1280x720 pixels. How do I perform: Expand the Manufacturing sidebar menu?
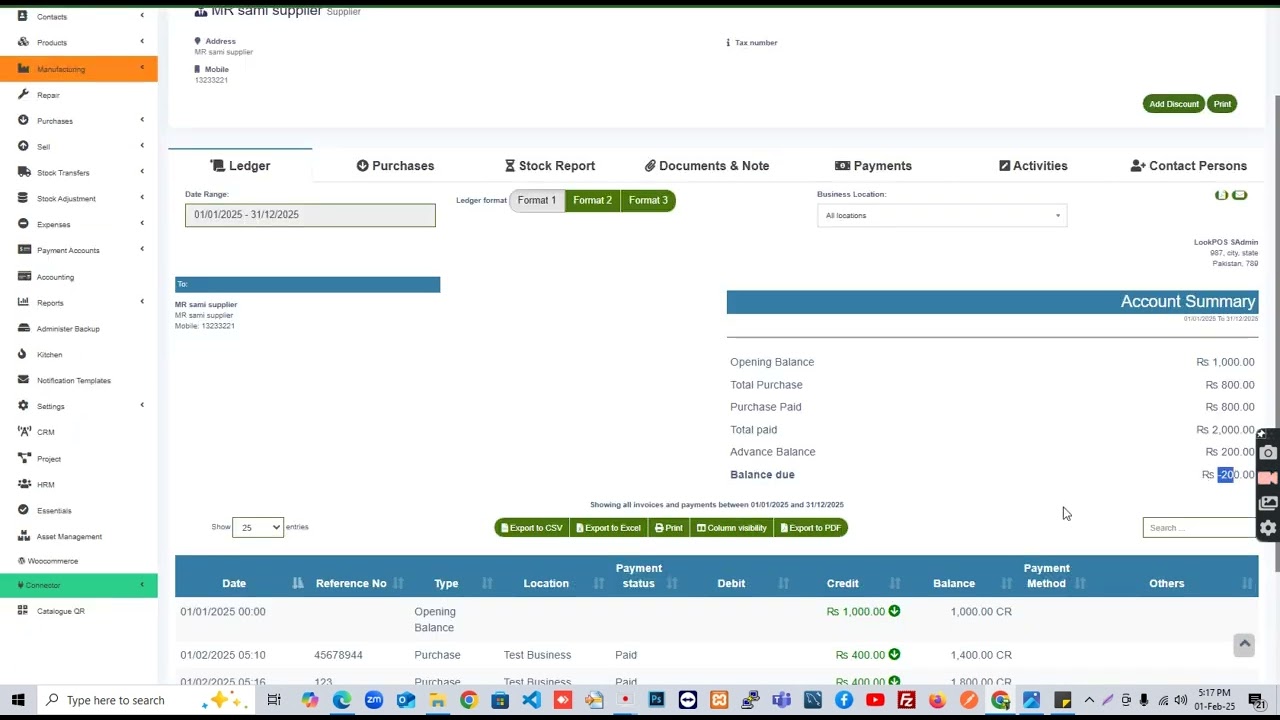pos(78,68)
